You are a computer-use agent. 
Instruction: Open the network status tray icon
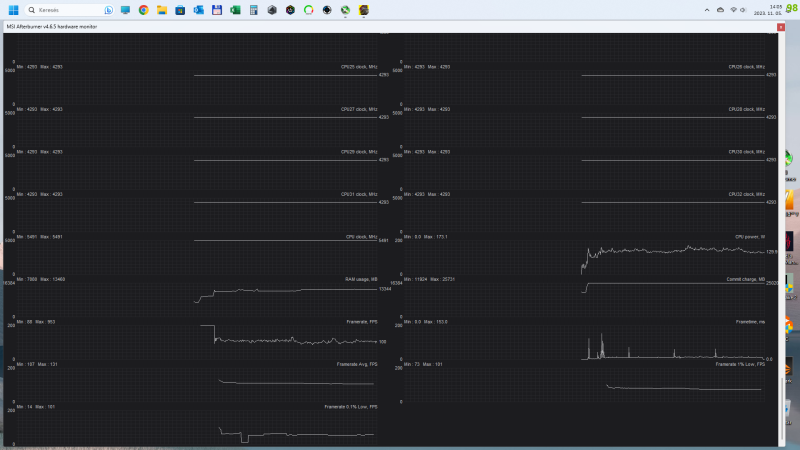[733, 10]
